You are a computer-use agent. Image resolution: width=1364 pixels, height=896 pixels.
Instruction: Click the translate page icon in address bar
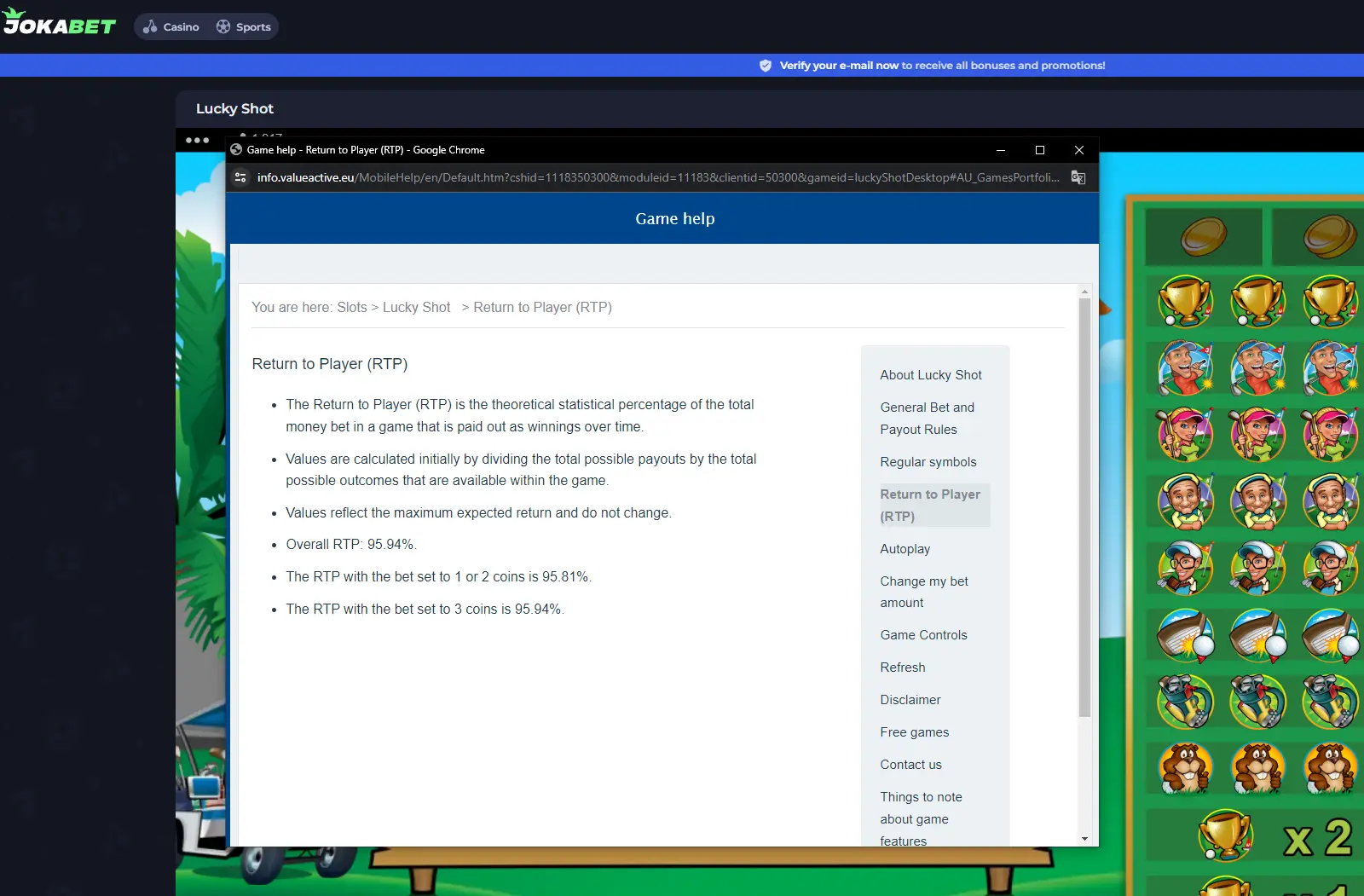1078,177
